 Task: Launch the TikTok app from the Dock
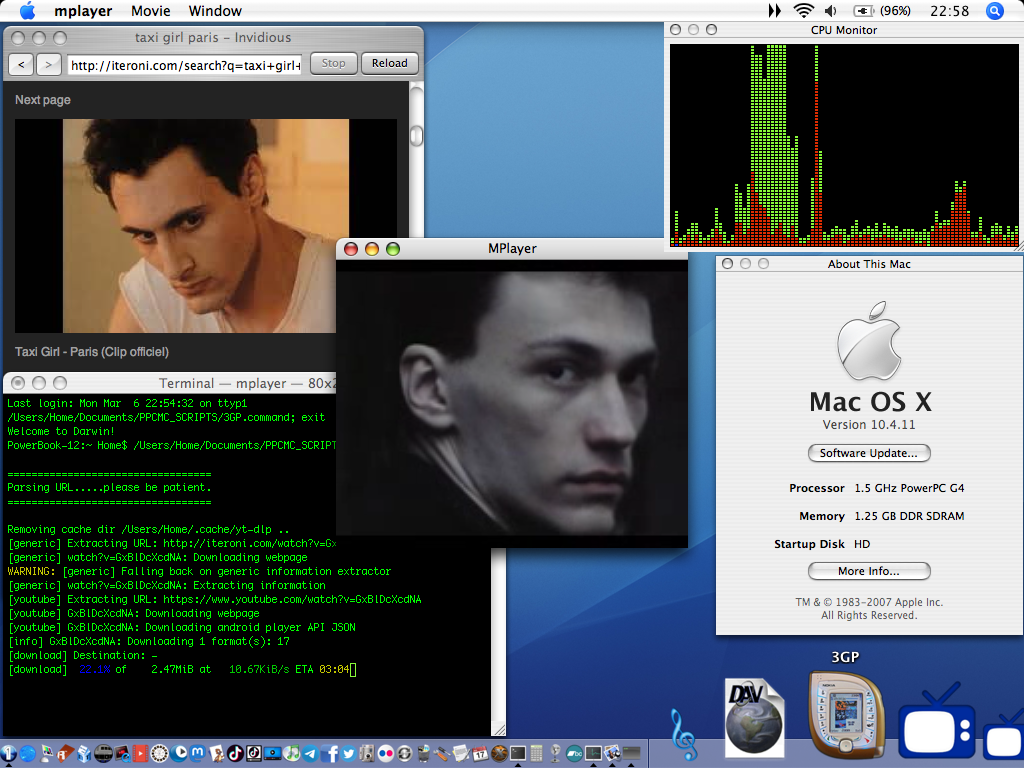[235, 753]
